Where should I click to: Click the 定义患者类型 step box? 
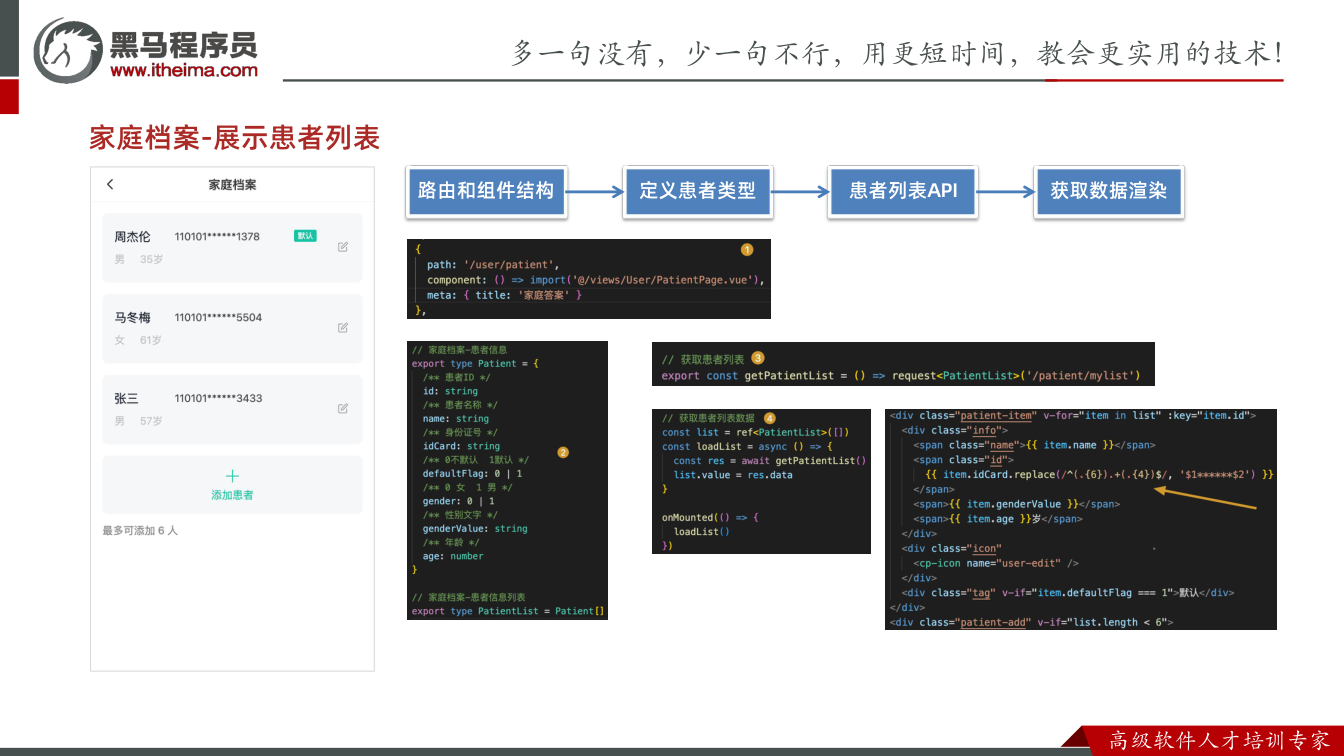tap(698, 191)
